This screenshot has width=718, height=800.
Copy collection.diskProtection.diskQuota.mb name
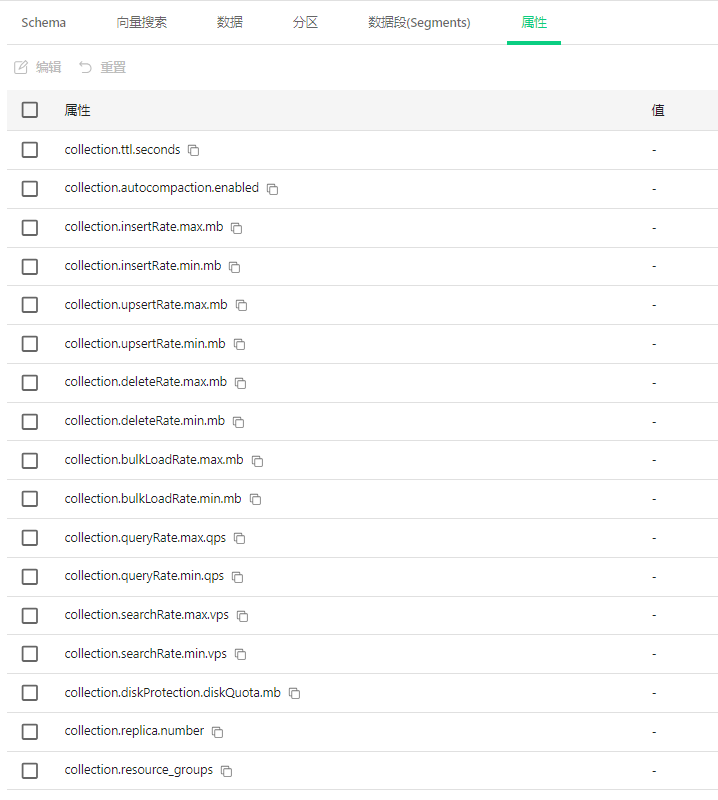[294, 693]
